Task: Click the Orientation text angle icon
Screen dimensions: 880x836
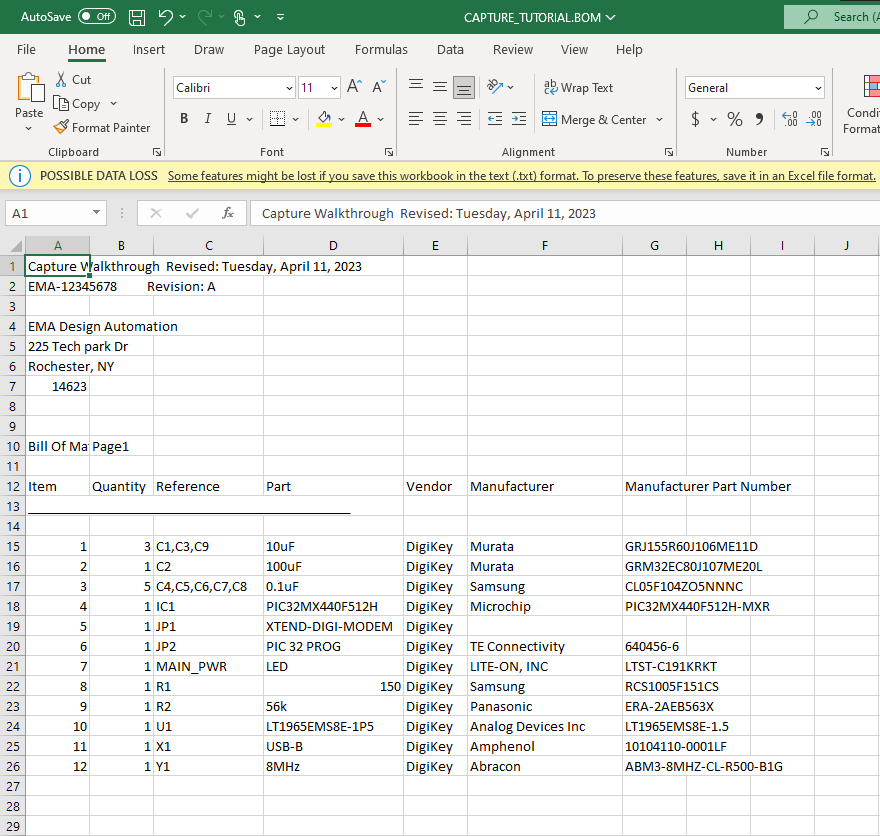Action: 495,86
